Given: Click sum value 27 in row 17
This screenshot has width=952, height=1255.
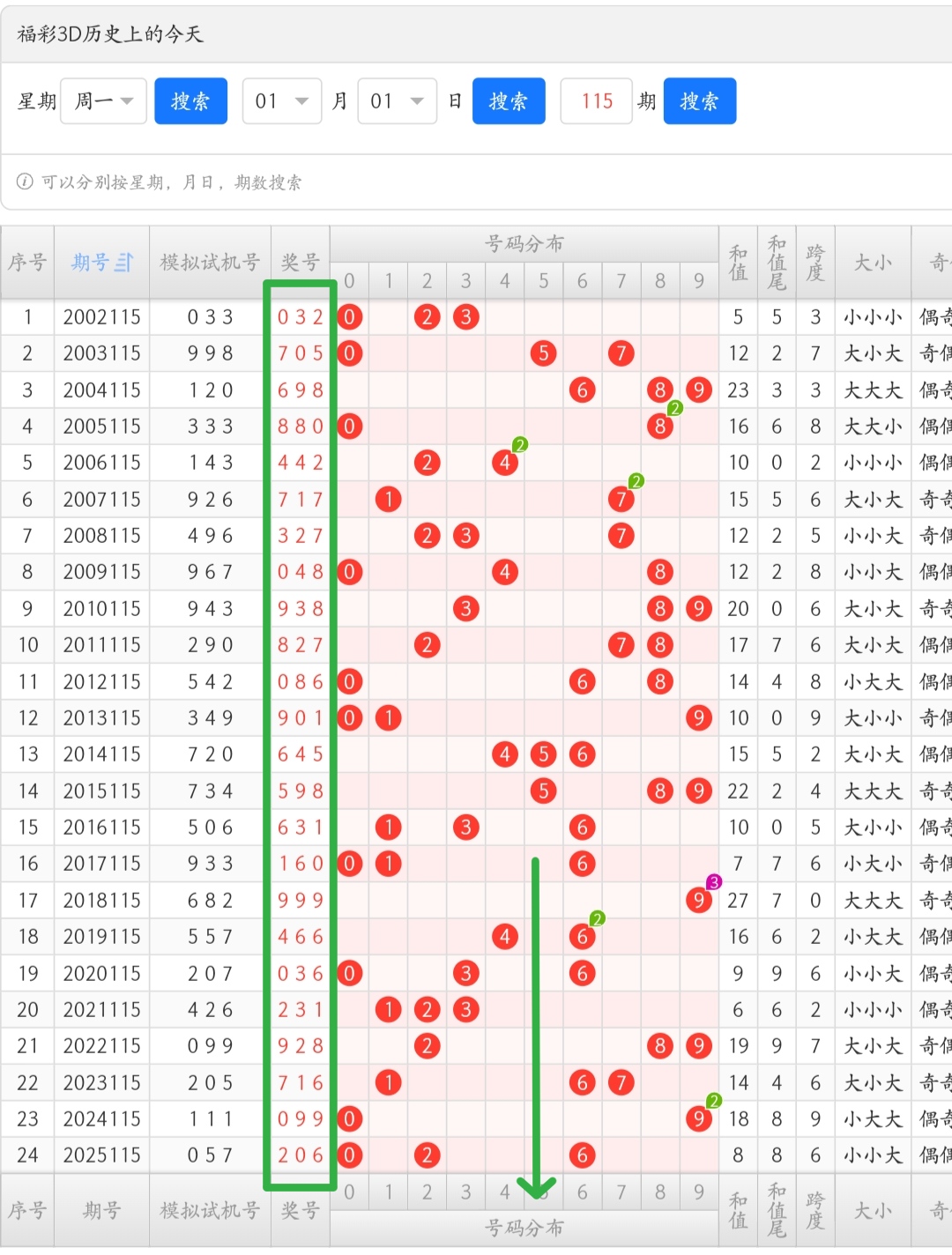Looking at the screenshot, I should 739,901.
